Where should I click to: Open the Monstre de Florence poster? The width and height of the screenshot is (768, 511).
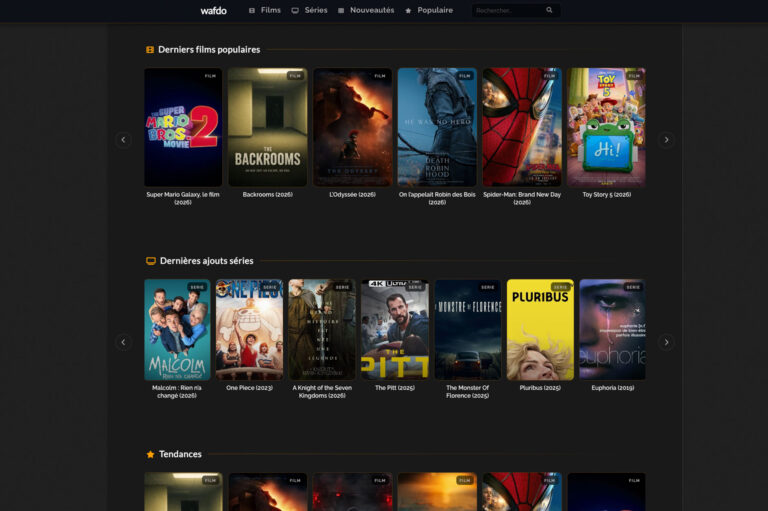click(468, 330)
